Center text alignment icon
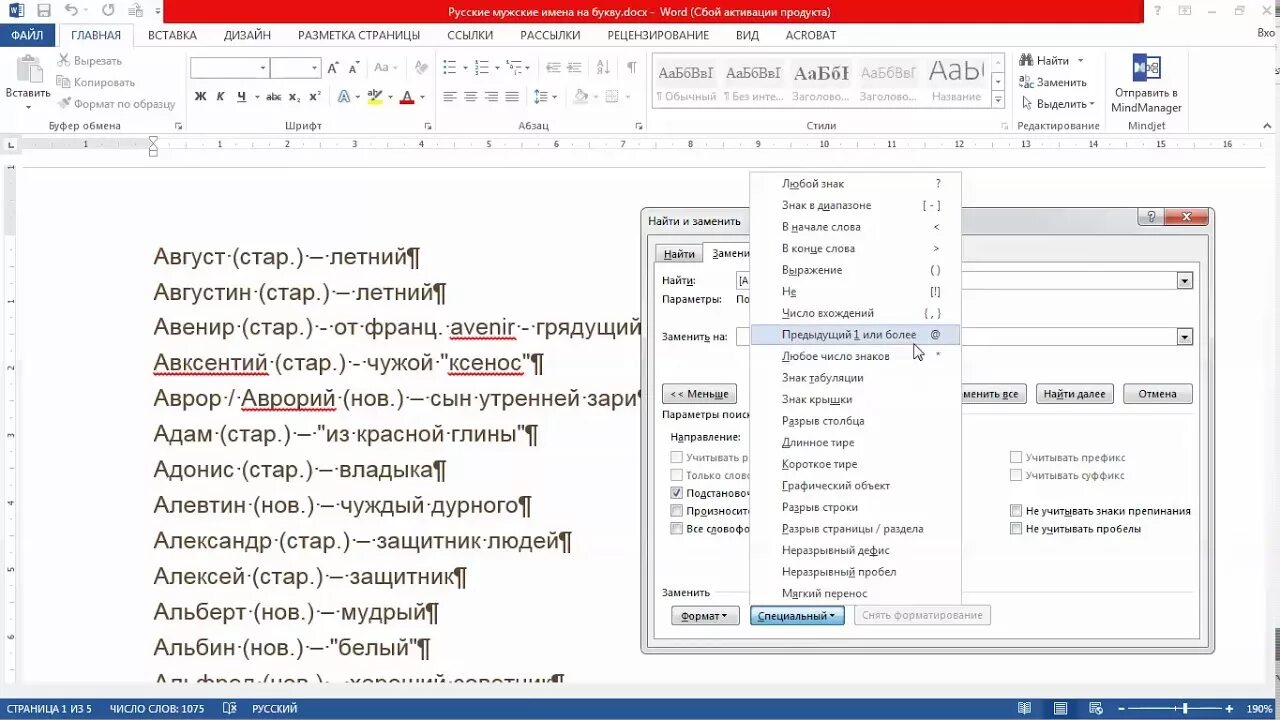1280x720 pixels. (x=471, y=97)
